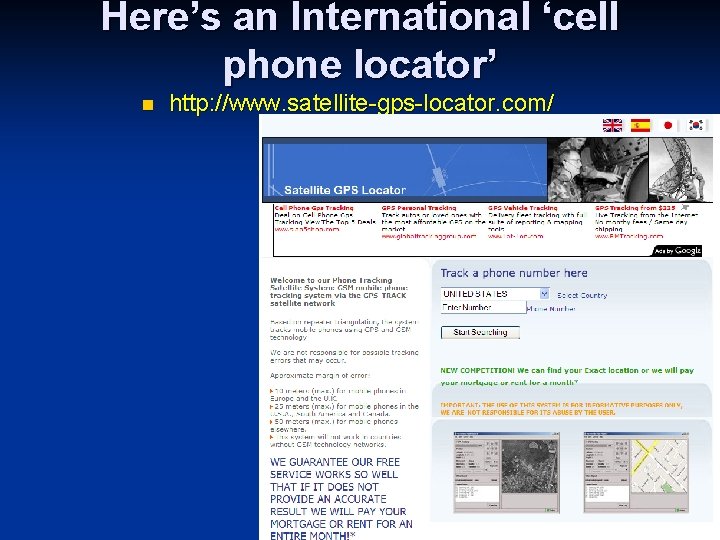The width and height of the screenshot is (720, 540).
Task: Open the GPS Vehicle Tracking ad link
Action: tap(523, 208)
